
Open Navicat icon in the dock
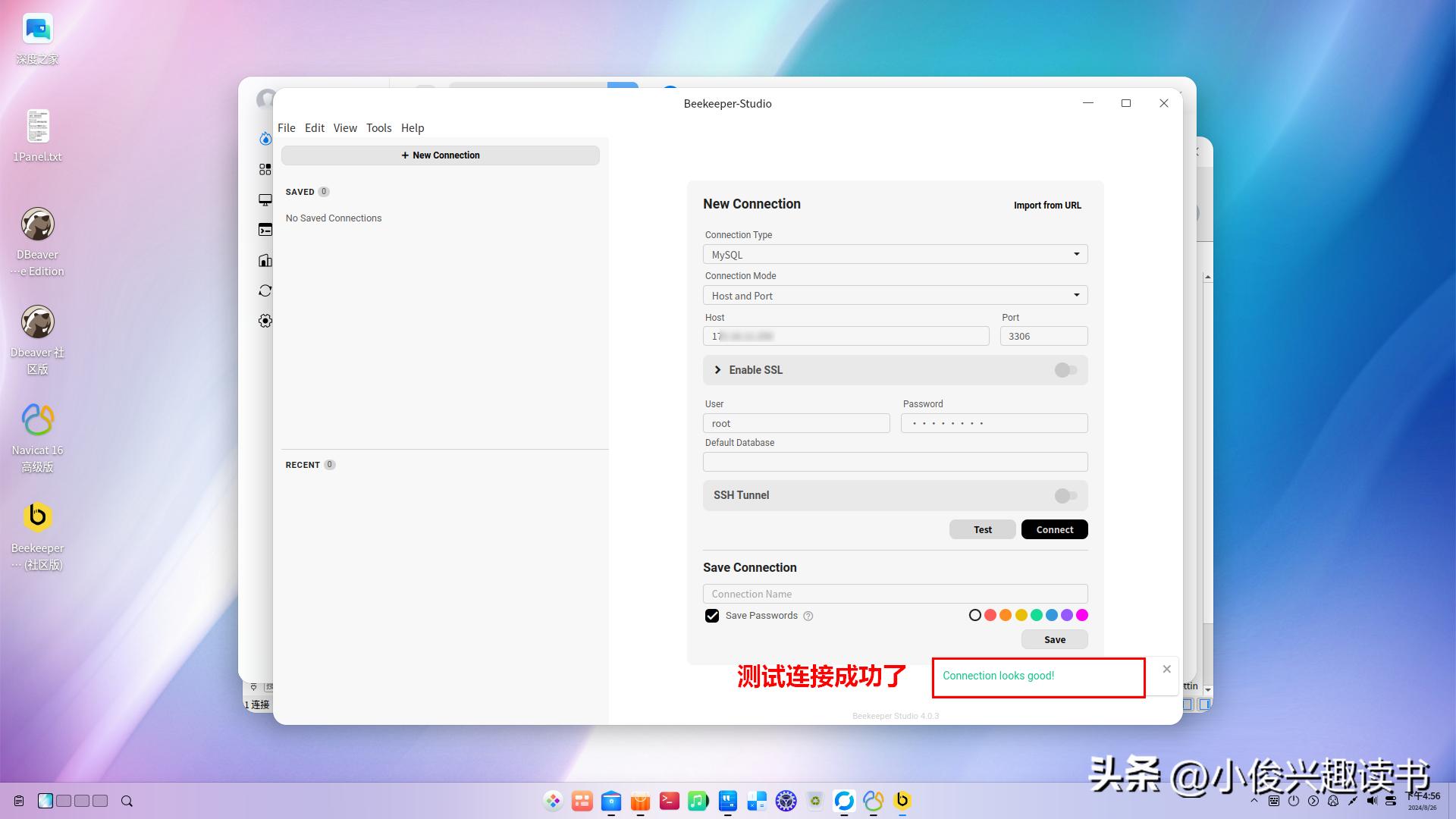tap(873, 801)
